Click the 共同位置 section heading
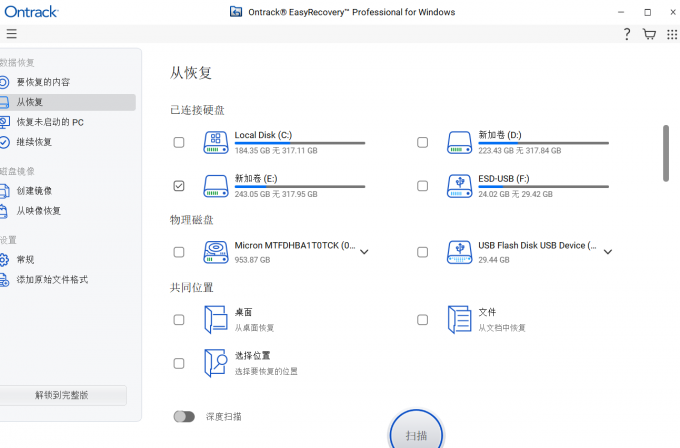680x448 pixels. 192,288
